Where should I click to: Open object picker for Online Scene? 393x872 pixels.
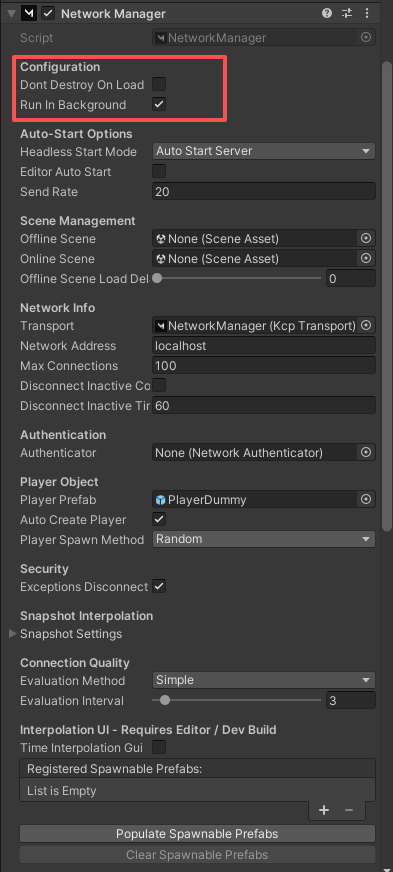366,259
